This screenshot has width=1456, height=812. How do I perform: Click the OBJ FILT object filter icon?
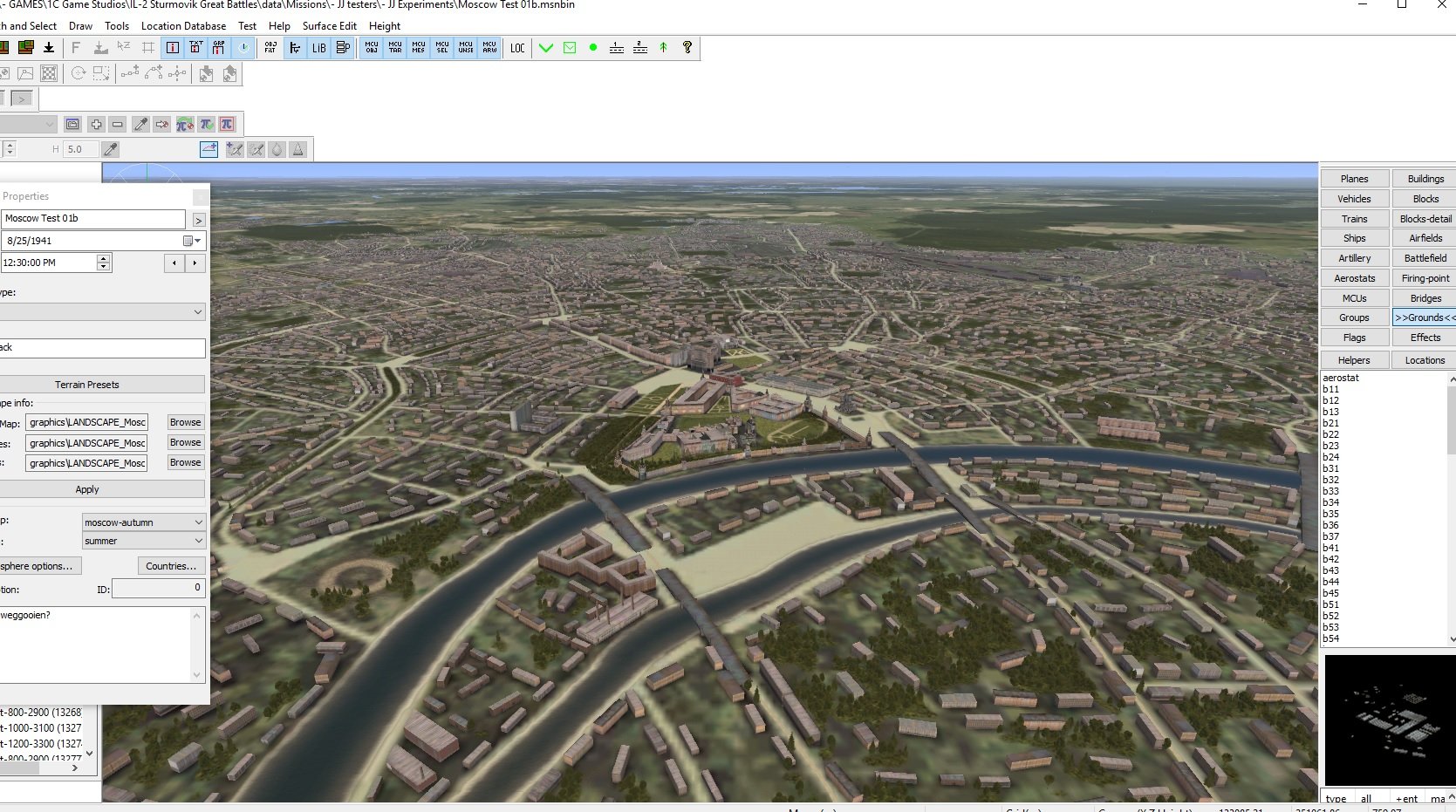pos(270,48)
